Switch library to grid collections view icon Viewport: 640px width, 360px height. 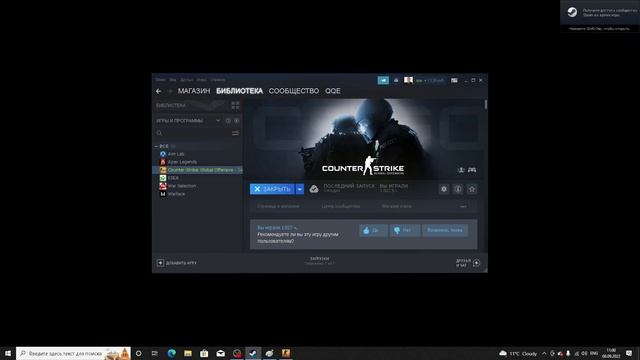(x=235, y=105)
